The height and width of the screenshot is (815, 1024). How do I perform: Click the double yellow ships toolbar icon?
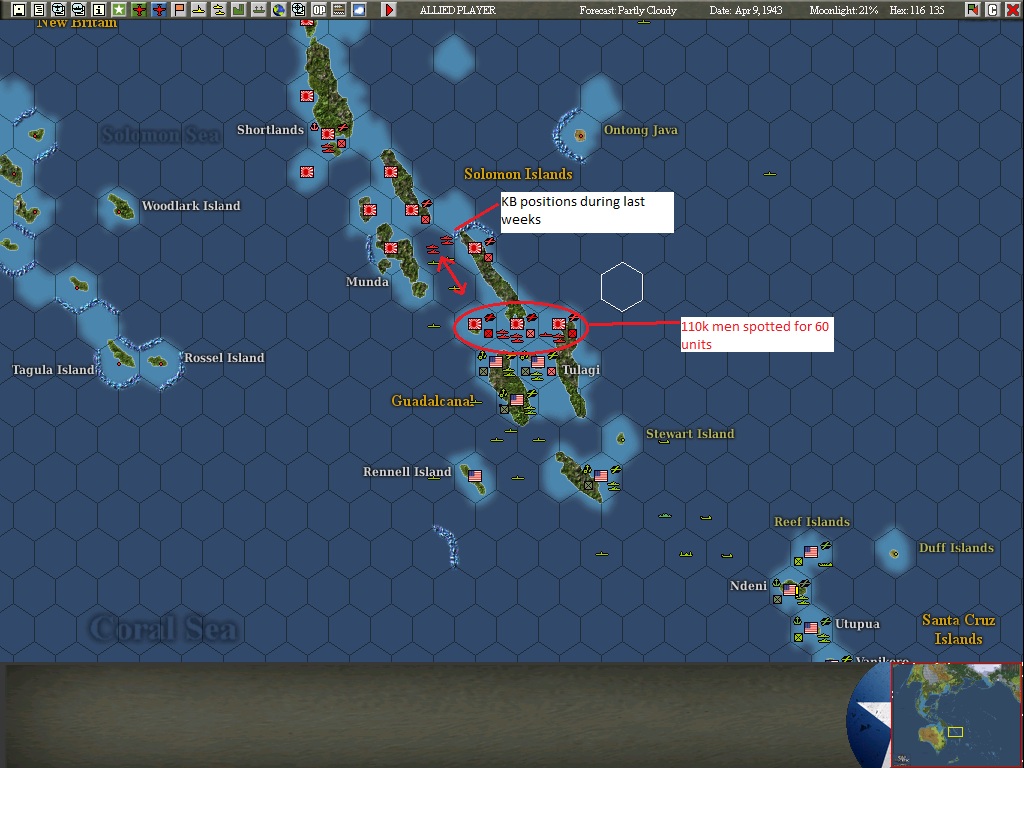[219, 10]
